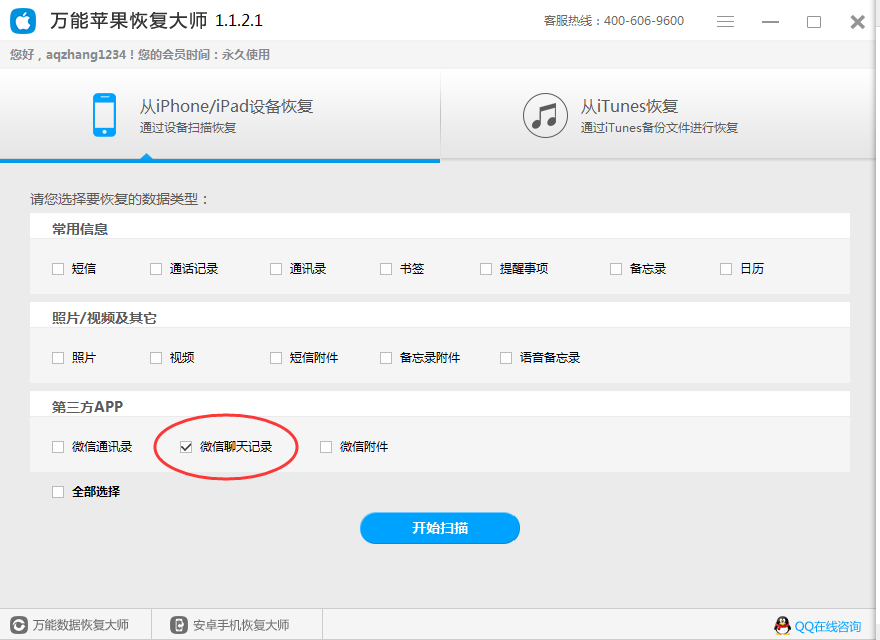Enable the 短信 checkbox
This screenshot has height=640, width=880.
click(x=58, y=269)
